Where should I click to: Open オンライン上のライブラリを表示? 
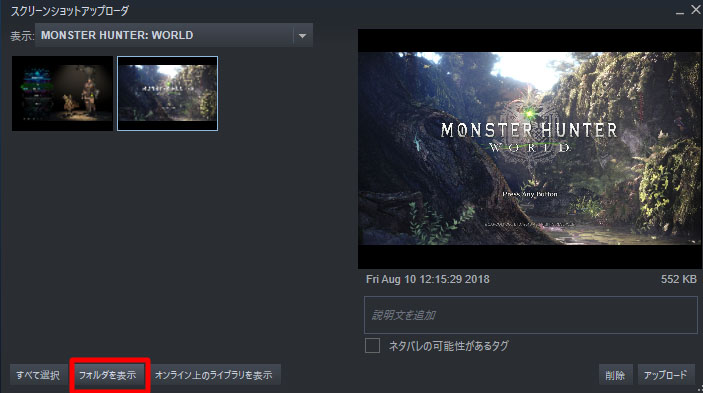tap(214, 375)
